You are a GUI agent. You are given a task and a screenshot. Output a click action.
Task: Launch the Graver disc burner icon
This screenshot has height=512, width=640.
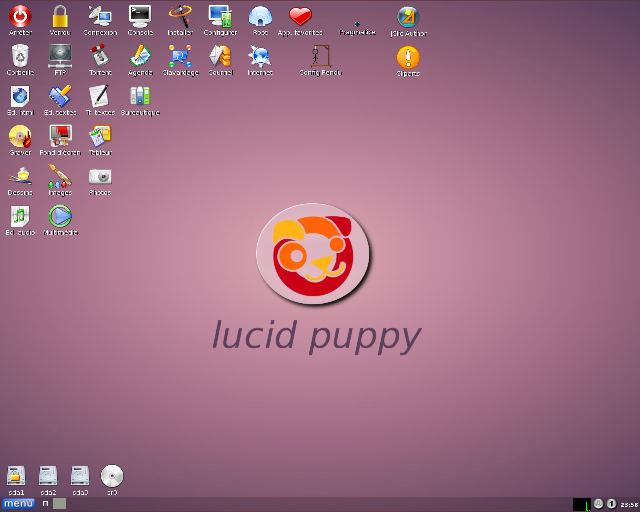20,136
